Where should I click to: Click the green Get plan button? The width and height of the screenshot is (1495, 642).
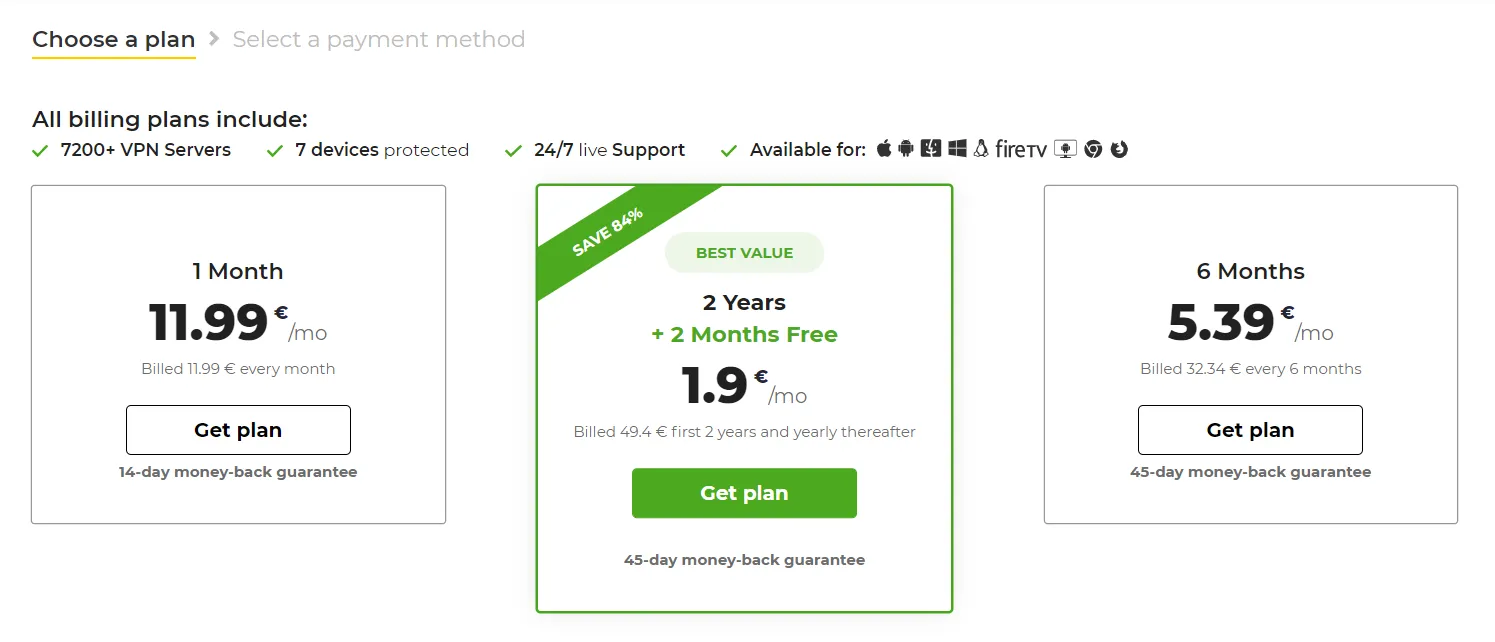point(744,492)
